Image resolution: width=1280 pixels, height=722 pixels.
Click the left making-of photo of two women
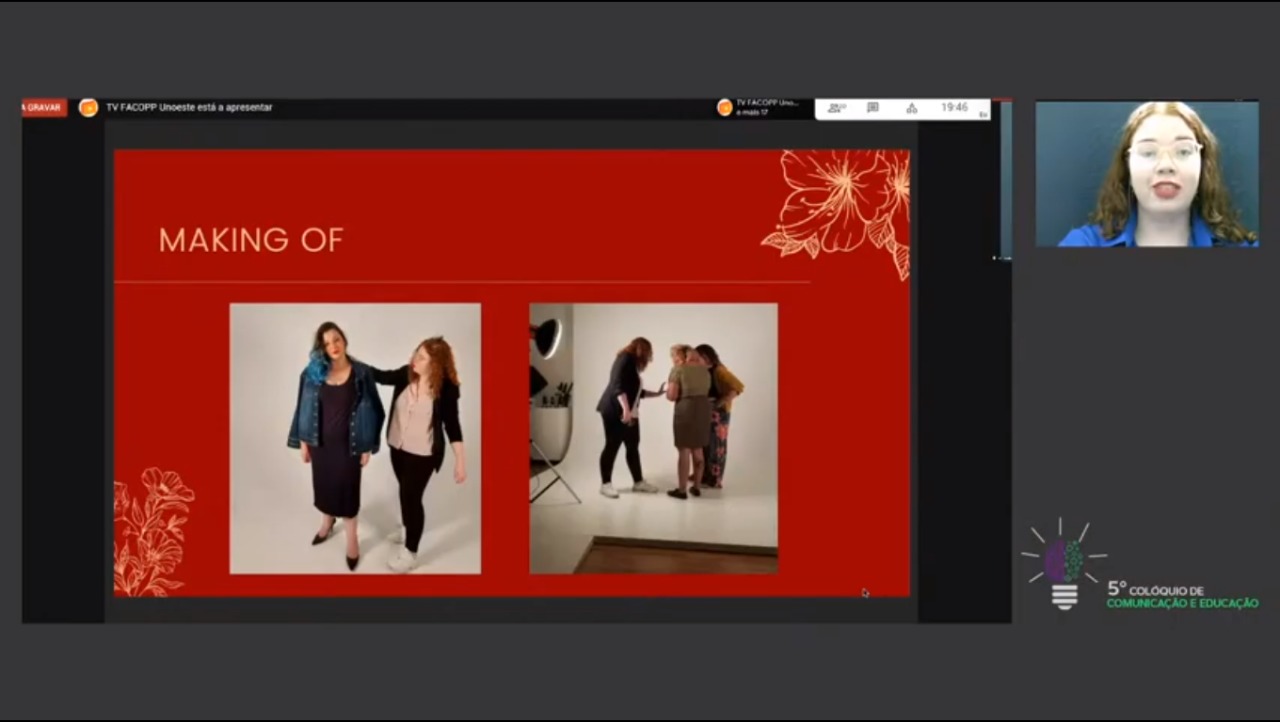355,438
